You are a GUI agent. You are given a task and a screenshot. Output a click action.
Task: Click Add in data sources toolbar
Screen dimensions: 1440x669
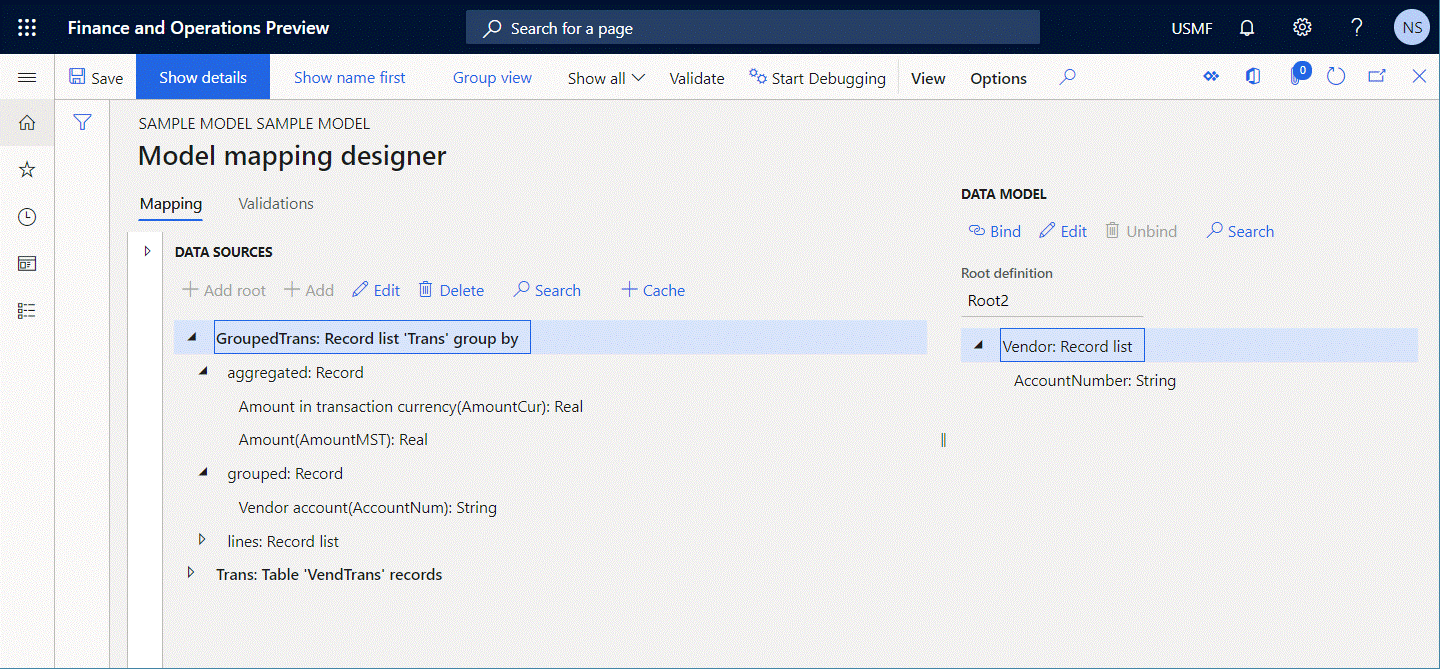[x=309, y=291]
